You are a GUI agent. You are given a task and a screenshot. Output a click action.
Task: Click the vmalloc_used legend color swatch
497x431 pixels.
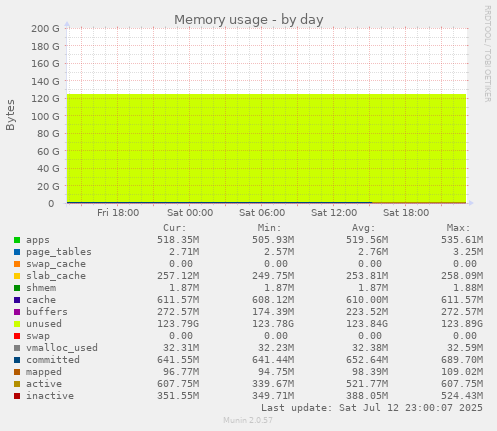point(17,348)
